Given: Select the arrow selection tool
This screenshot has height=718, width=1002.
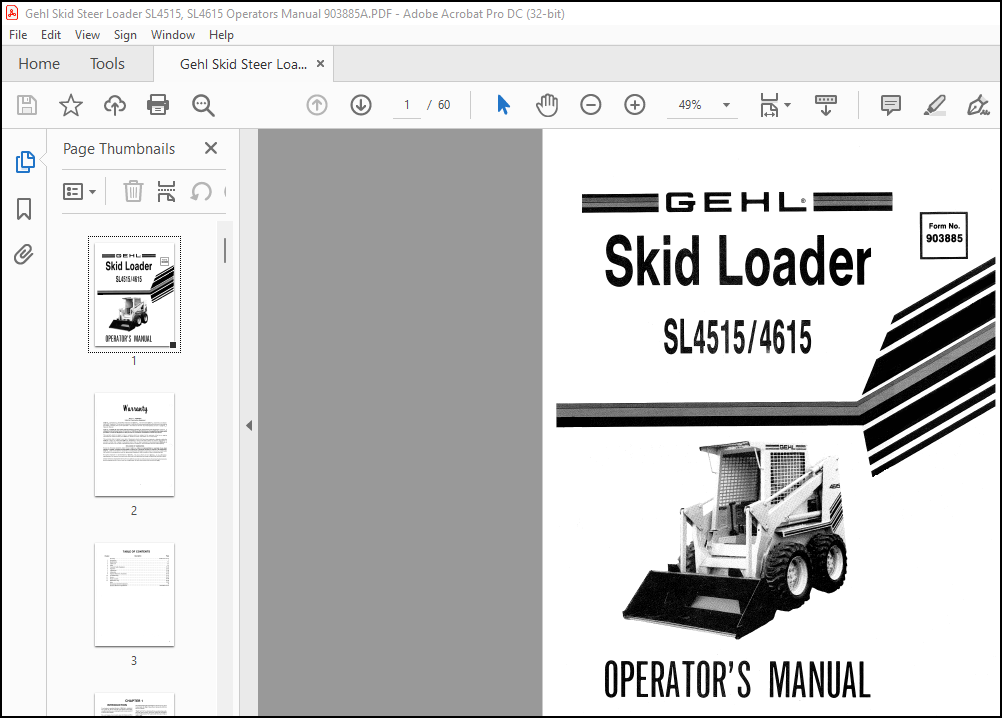Looking at the screenshot, I should tap(504, 105).
